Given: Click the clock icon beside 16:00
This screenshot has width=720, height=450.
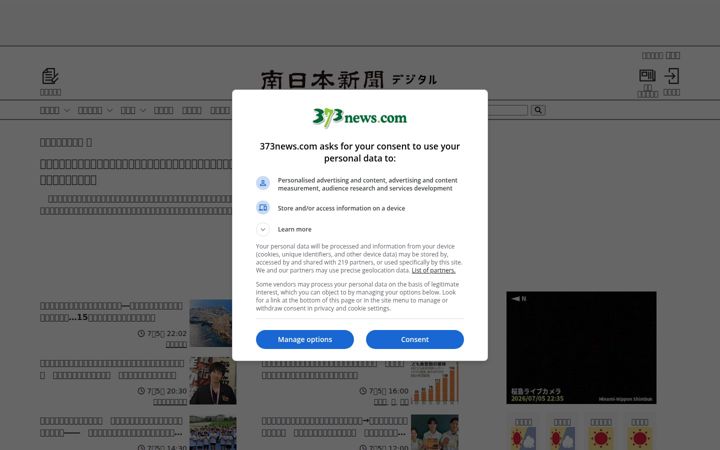Looking at the screenshot, I should point(363,391).
